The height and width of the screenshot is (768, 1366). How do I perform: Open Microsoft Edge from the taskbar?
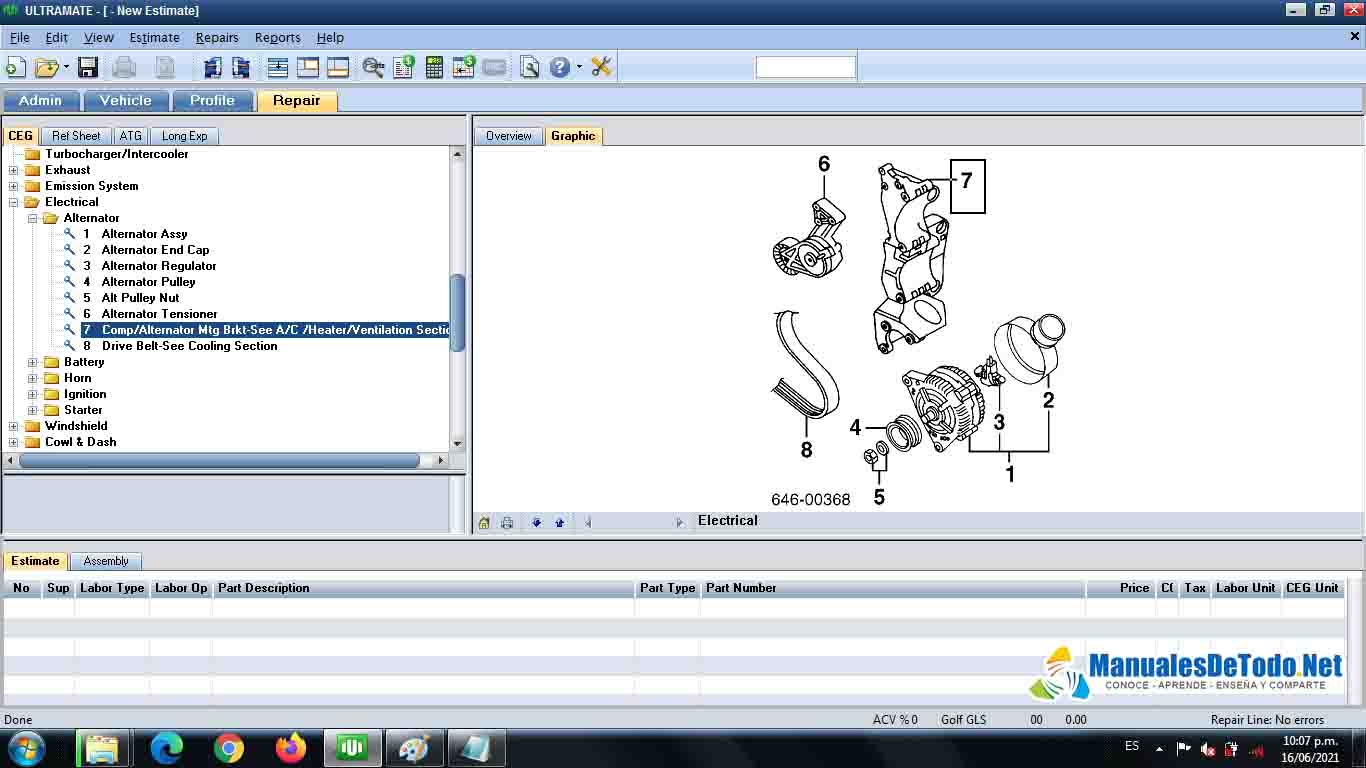(167, 747)
